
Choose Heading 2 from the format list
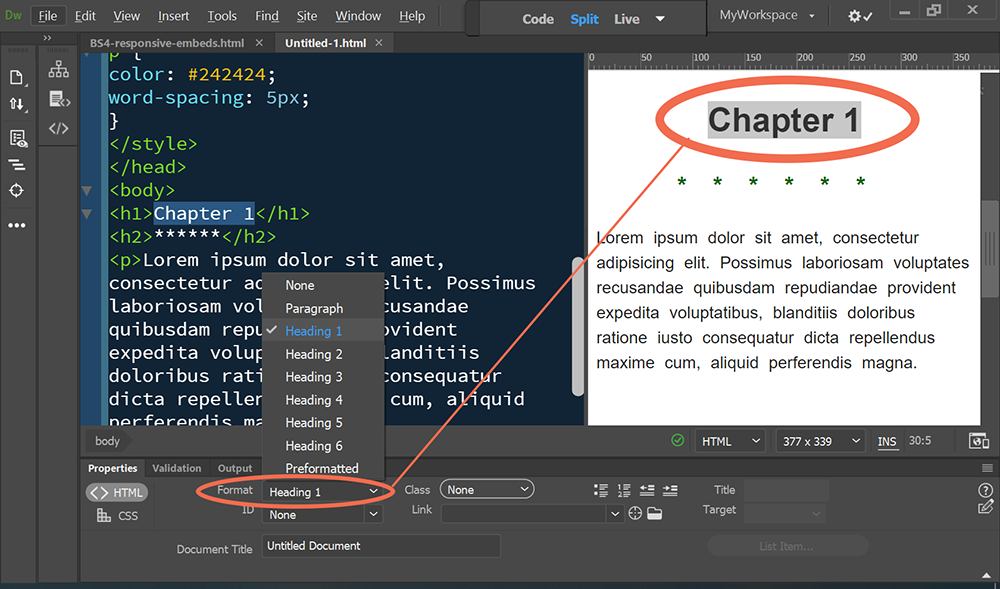coord(323,354)
